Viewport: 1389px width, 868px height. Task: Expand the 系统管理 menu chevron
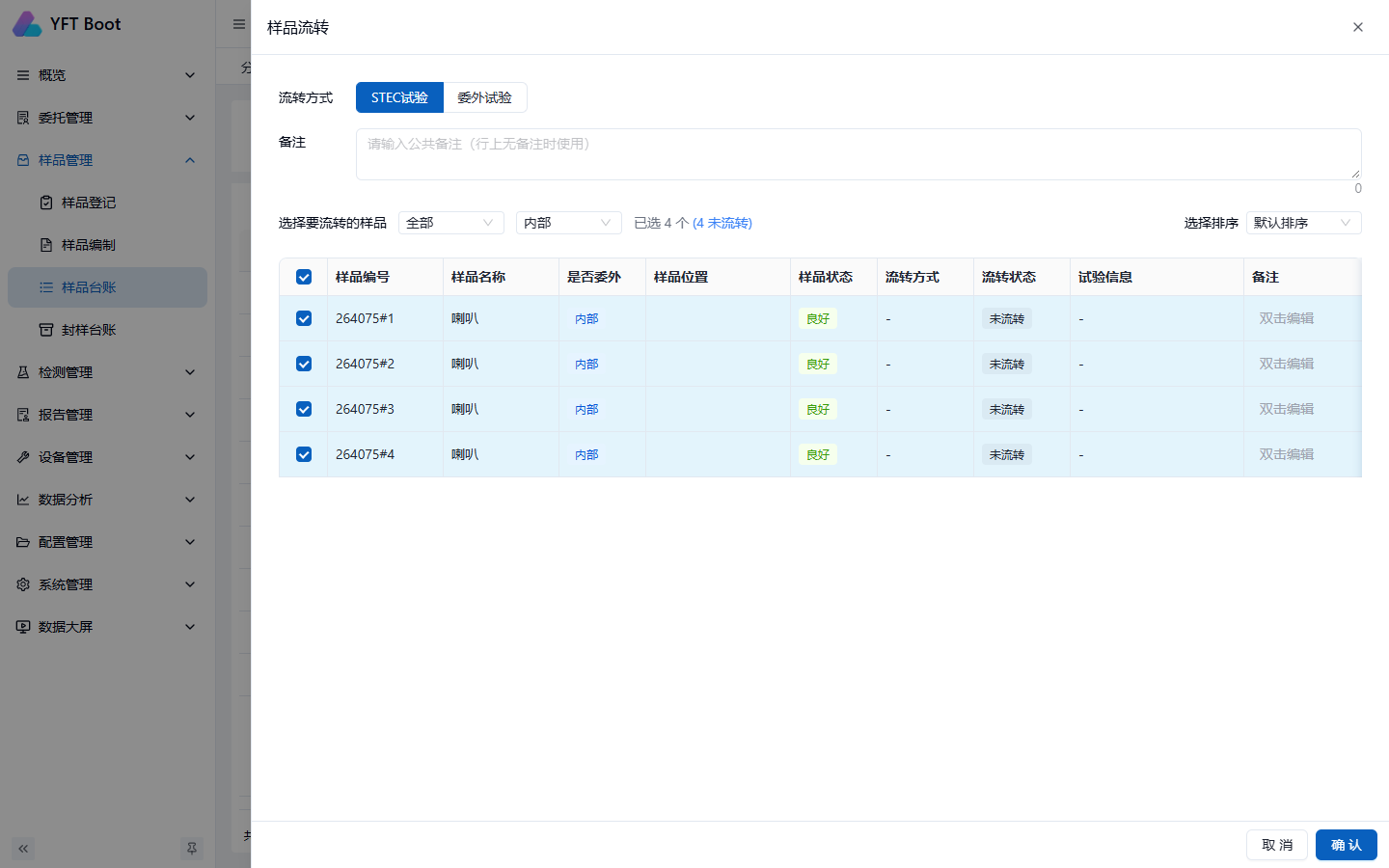[190, 584]
